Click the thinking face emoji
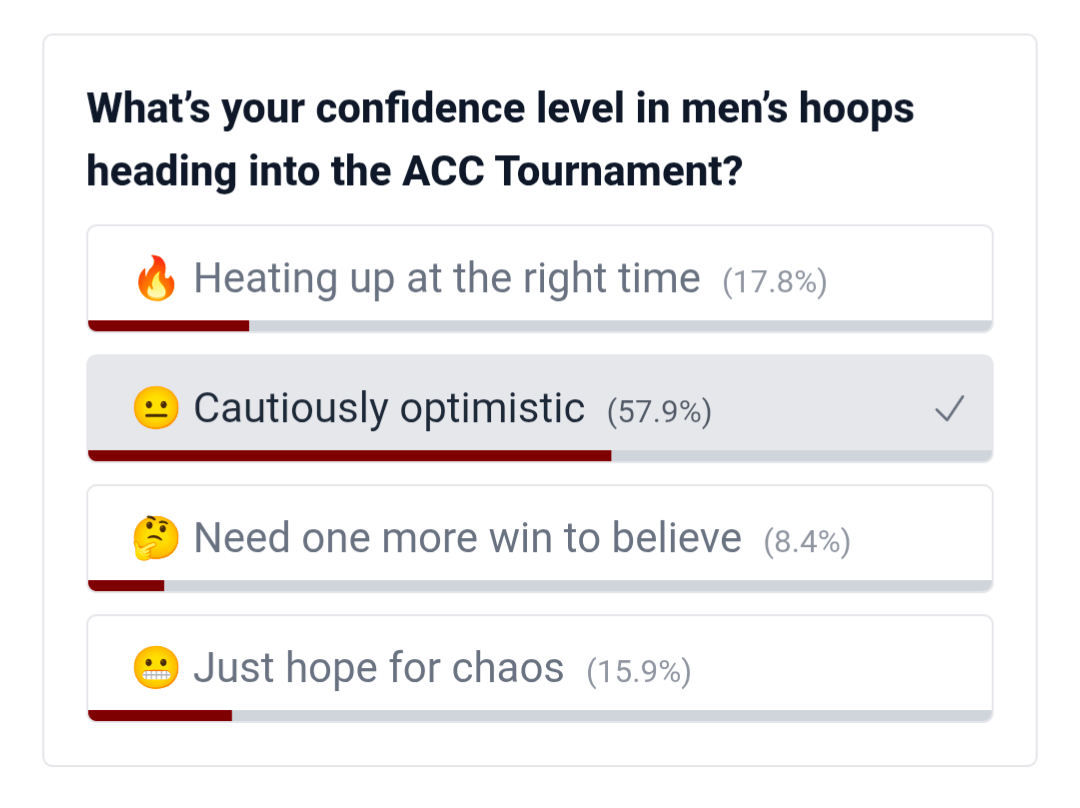The width and height of the screenshot is (1080, 808). 156,539
